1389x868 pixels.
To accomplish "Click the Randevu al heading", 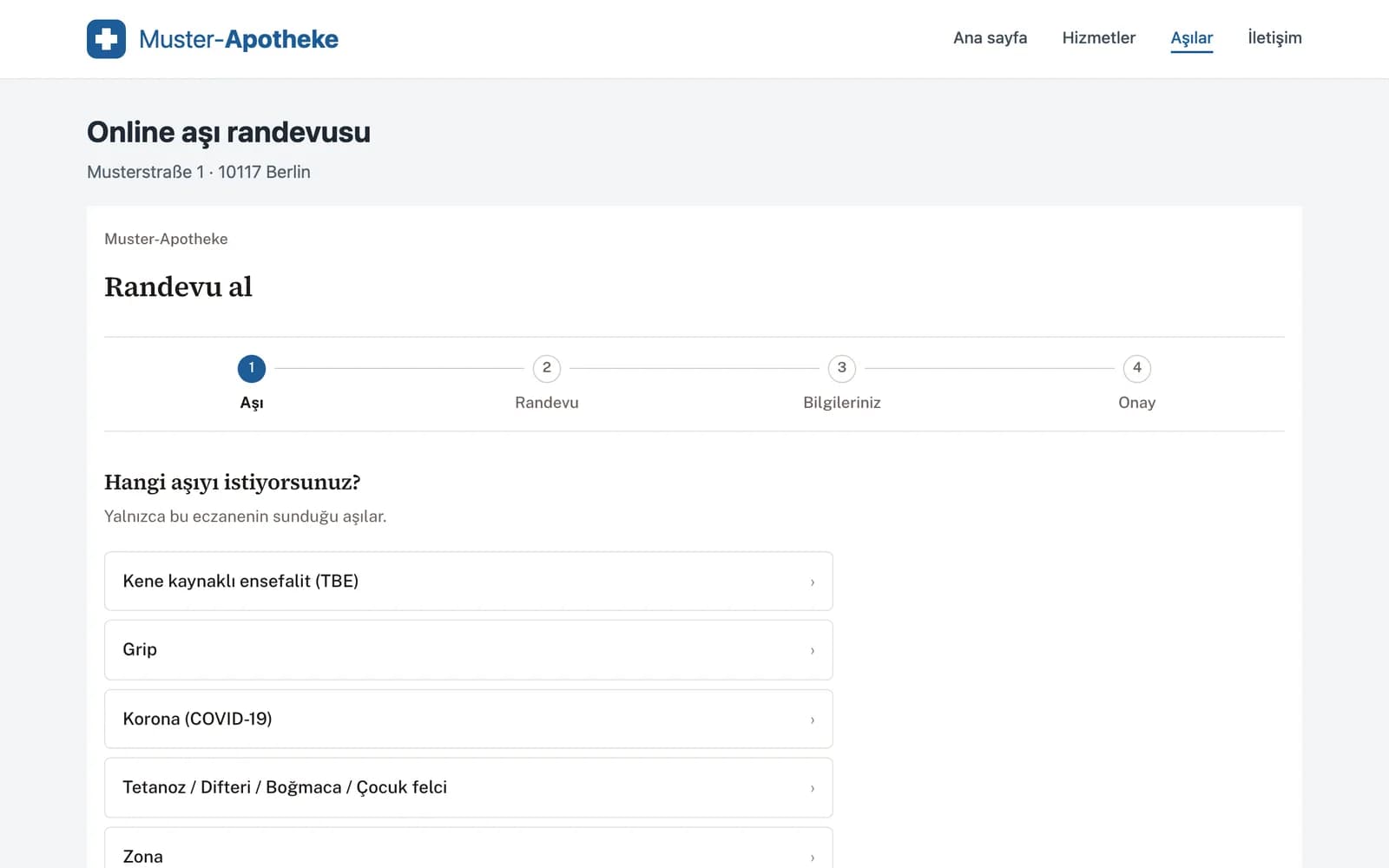I will [x=178, y=286].
